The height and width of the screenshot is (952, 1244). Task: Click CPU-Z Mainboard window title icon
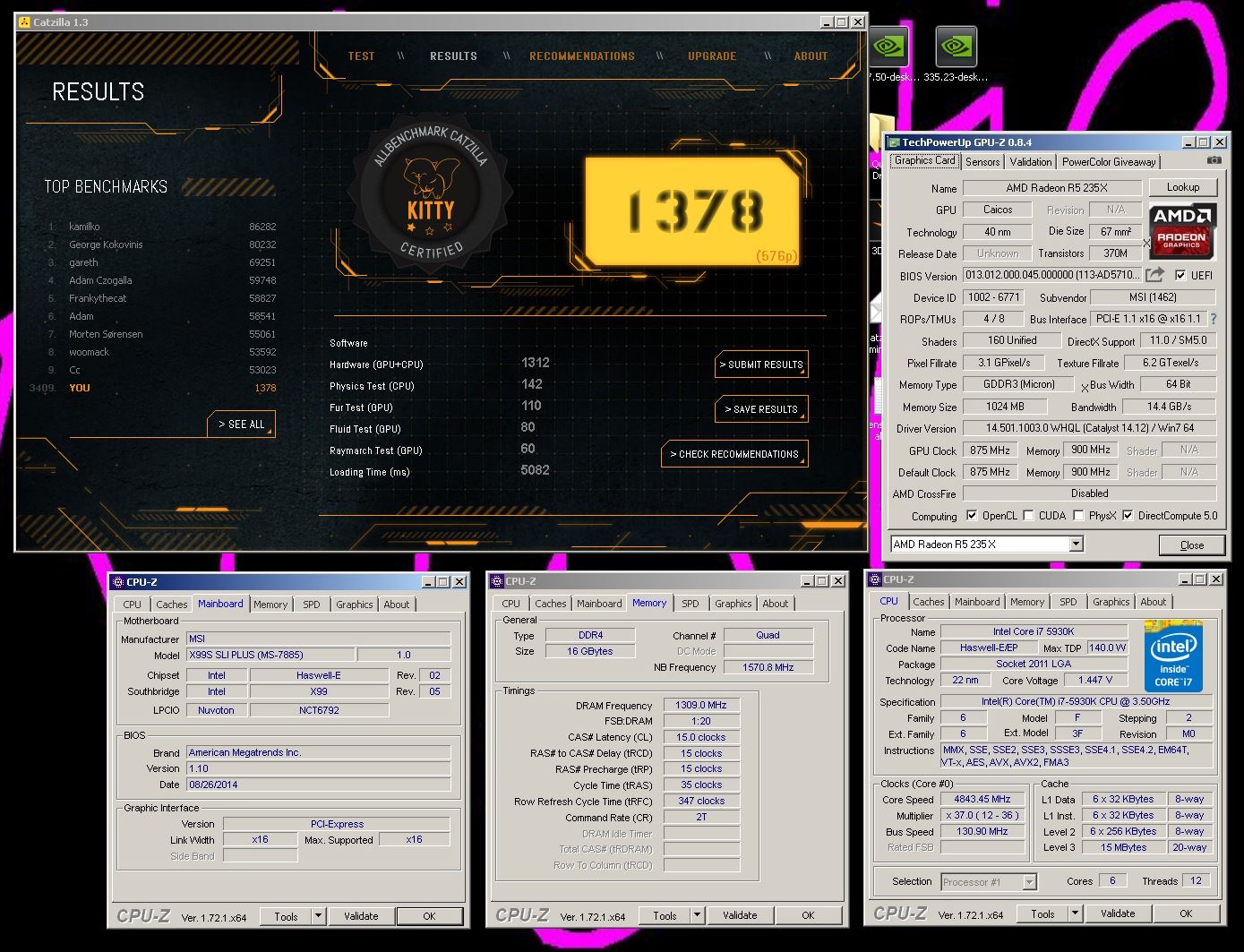(x=118, y=582)
